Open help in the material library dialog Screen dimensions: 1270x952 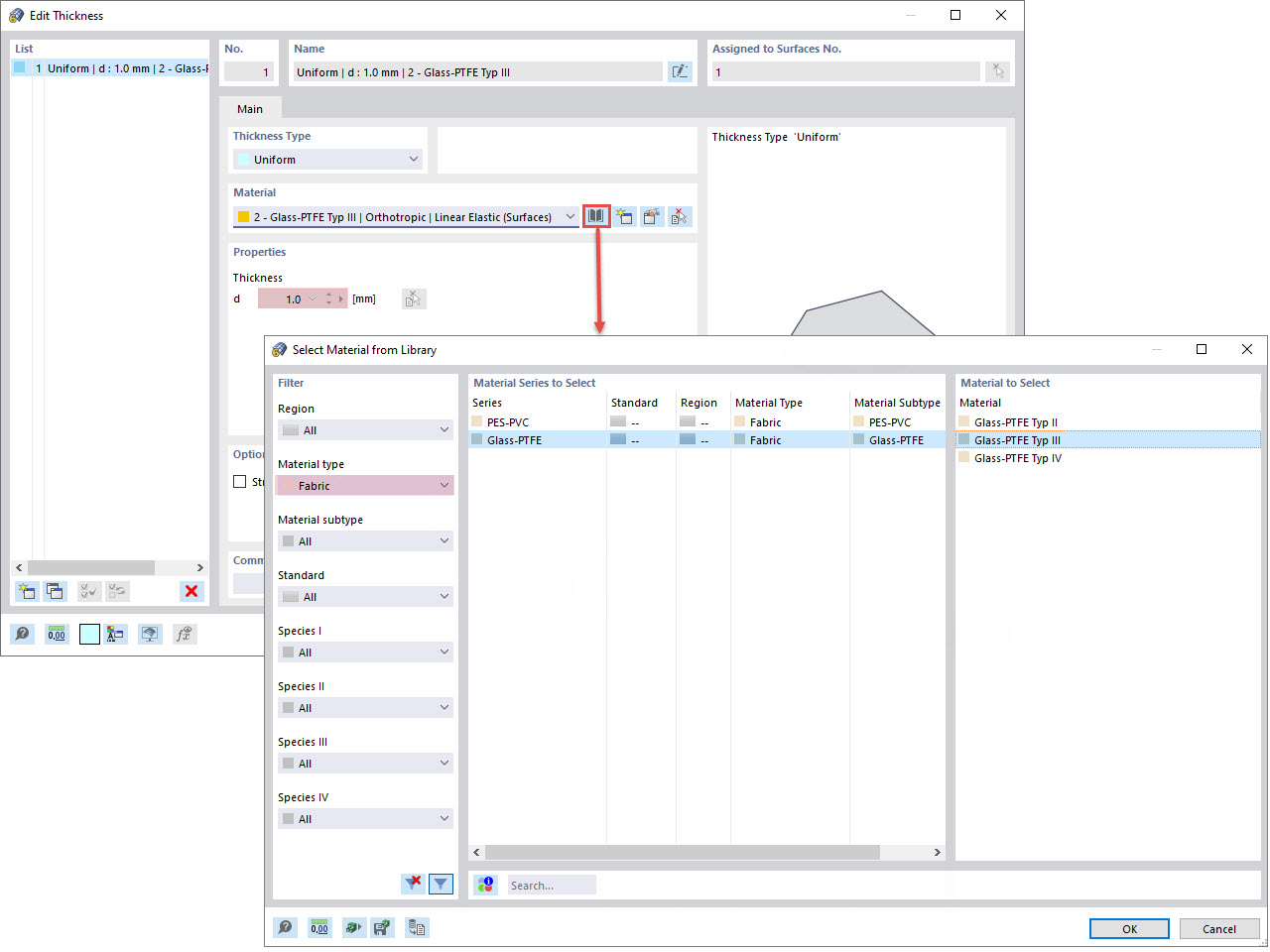[x=285, y=927]
